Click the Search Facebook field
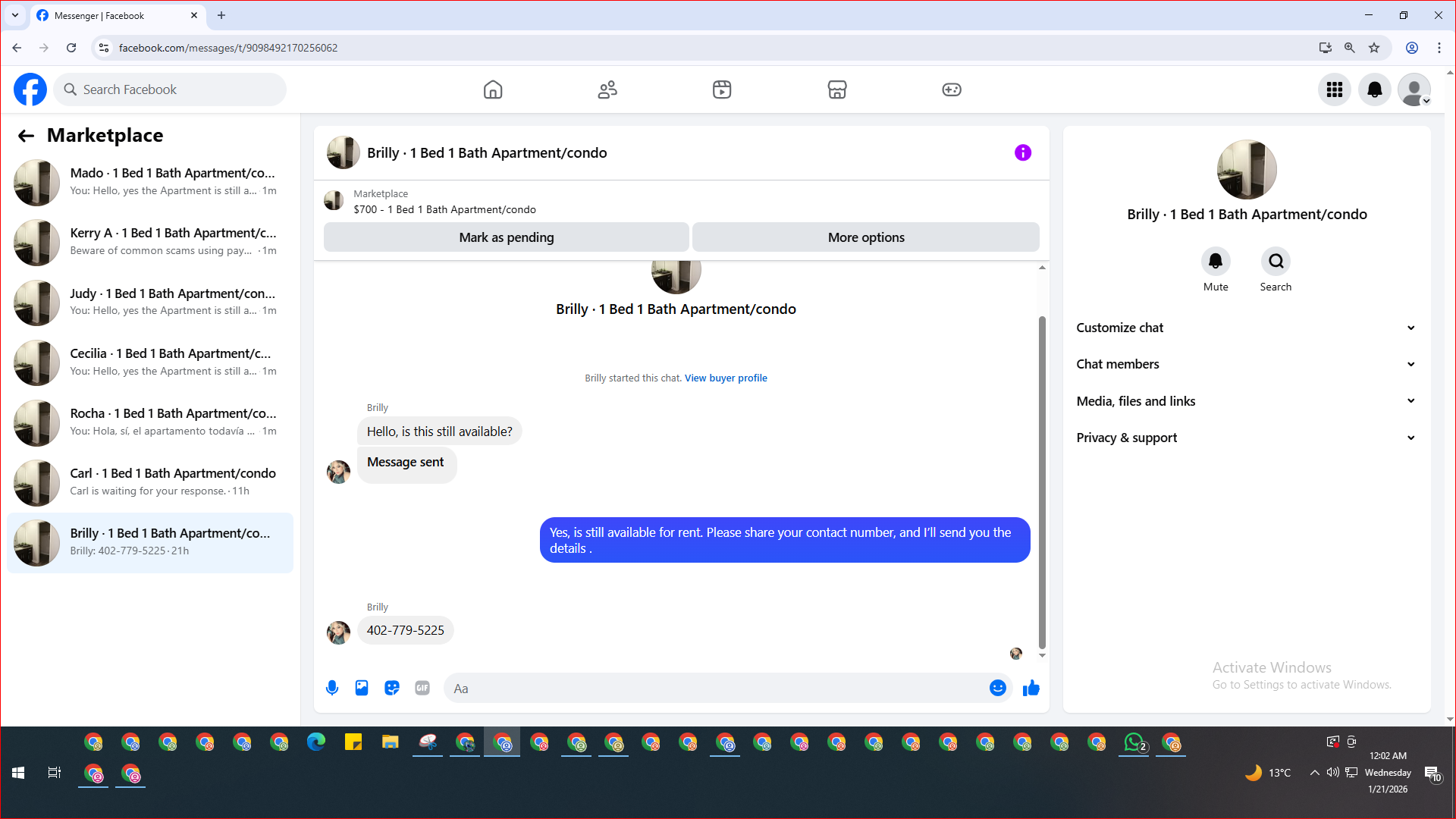The height and width of the screenshot is (819, 1456). pyautogui.click(x=170, y=89)
